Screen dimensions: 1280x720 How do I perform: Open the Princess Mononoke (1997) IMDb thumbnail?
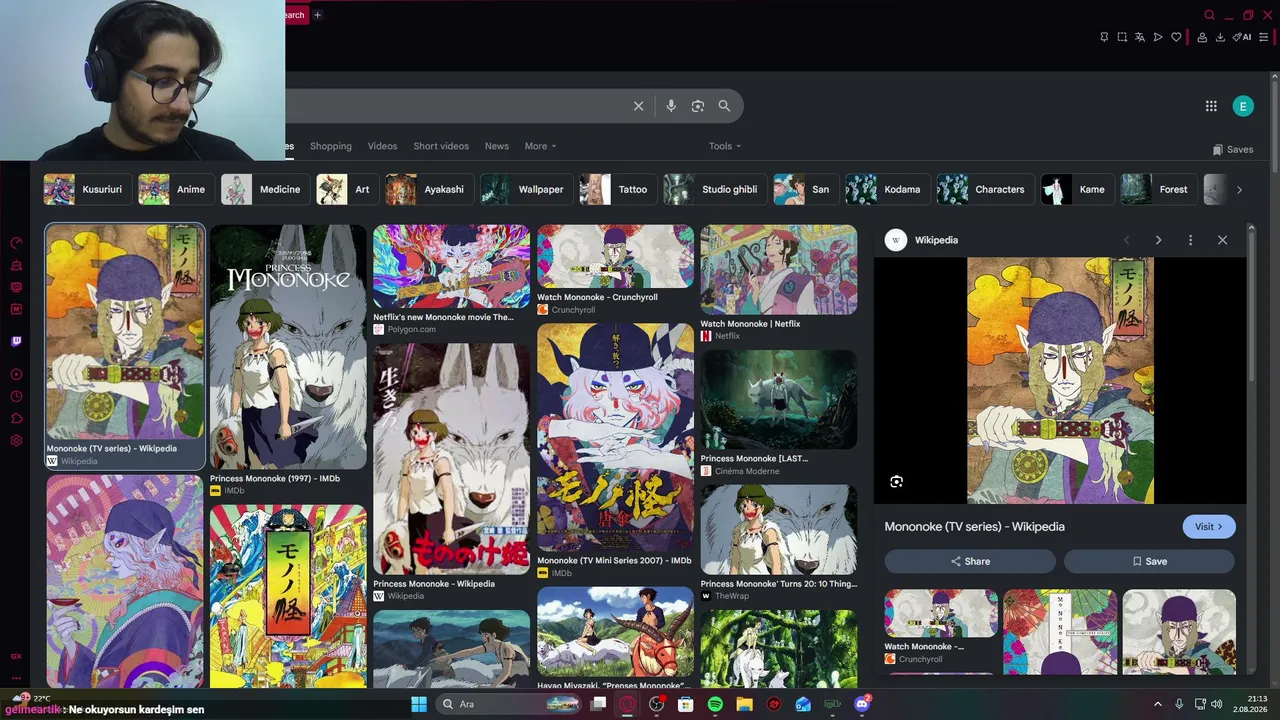288,346
